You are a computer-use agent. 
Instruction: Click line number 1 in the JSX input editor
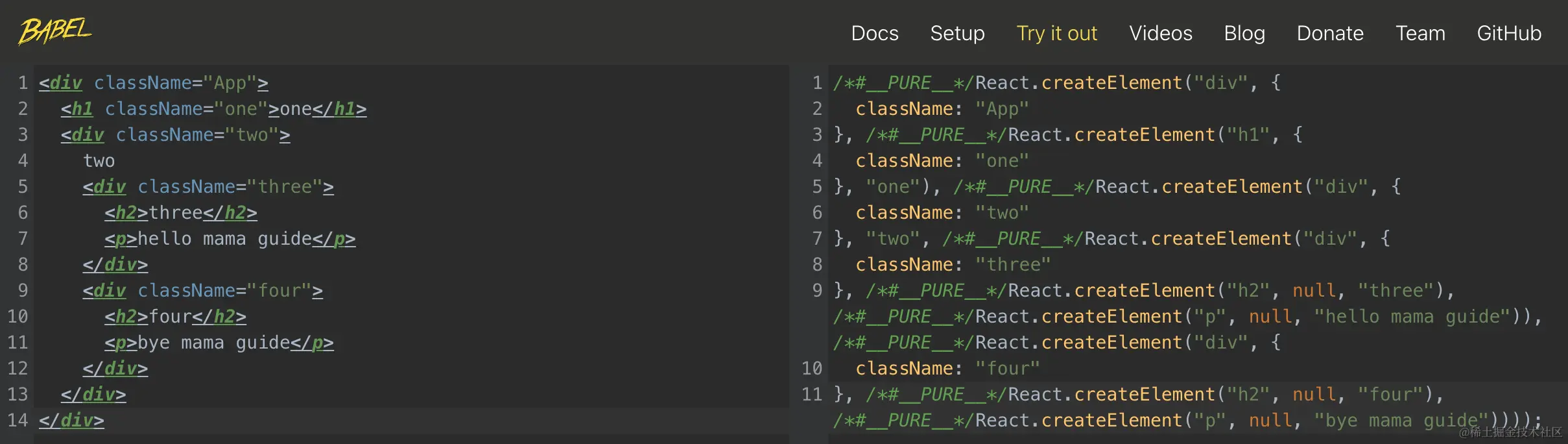coord(23,83)
